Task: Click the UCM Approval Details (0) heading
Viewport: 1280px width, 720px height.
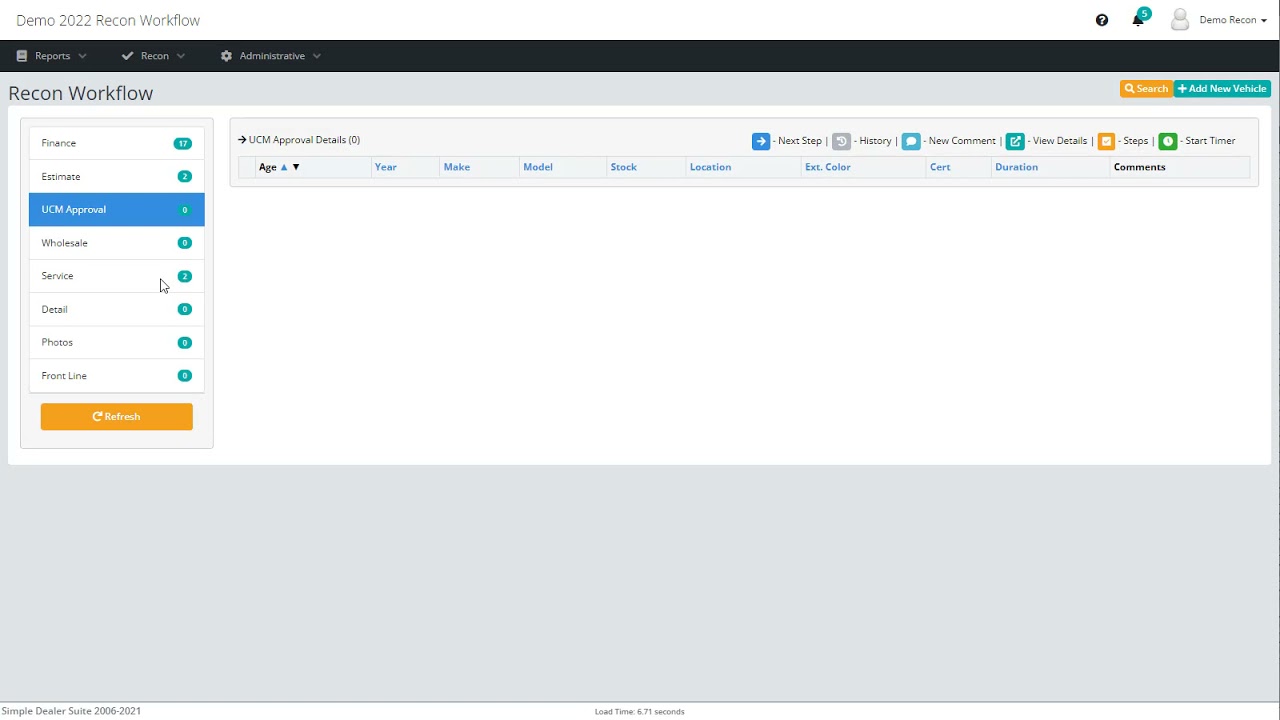Action: coord(304,140)
